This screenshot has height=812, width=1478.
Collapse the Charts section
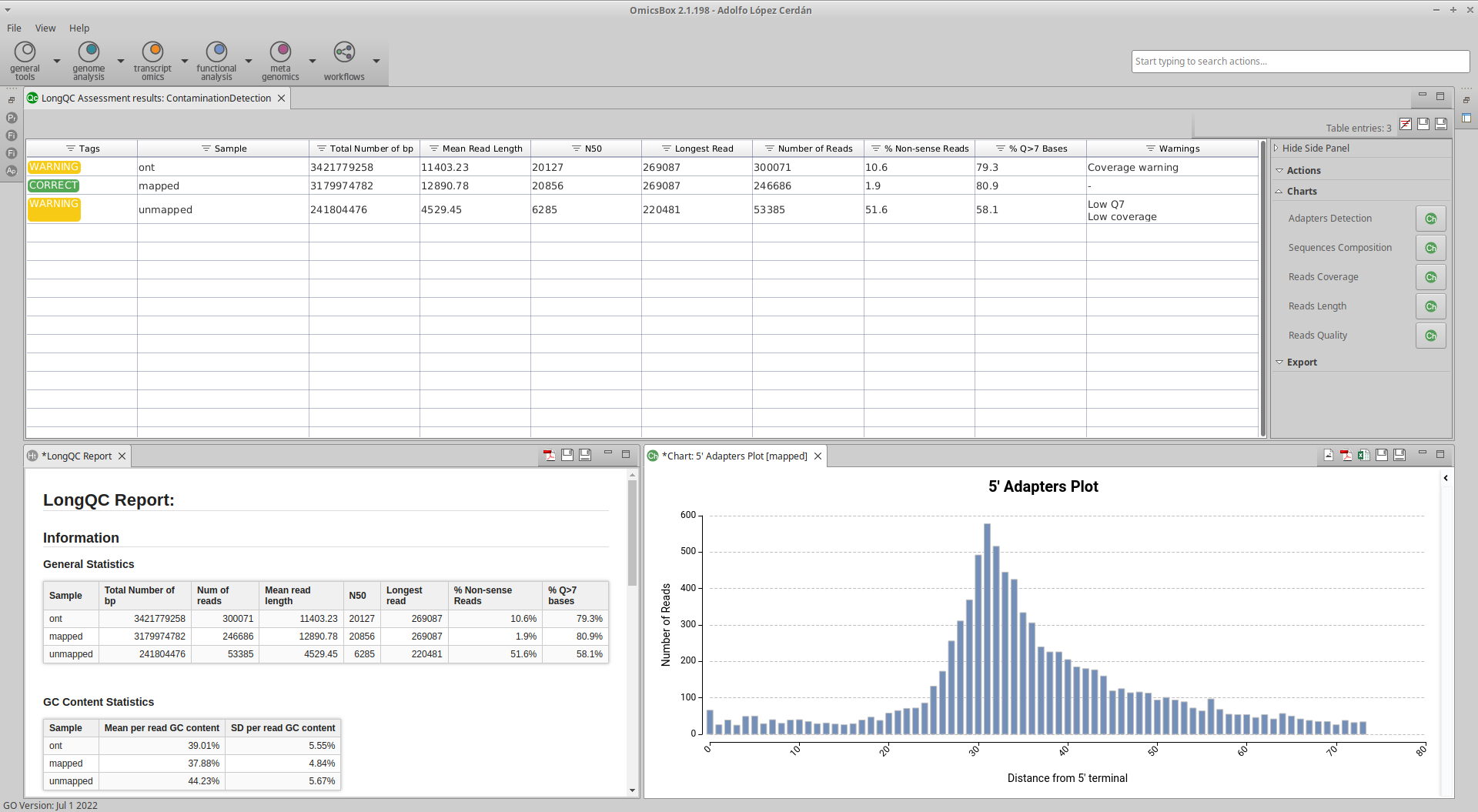(x=1301, y=191)
